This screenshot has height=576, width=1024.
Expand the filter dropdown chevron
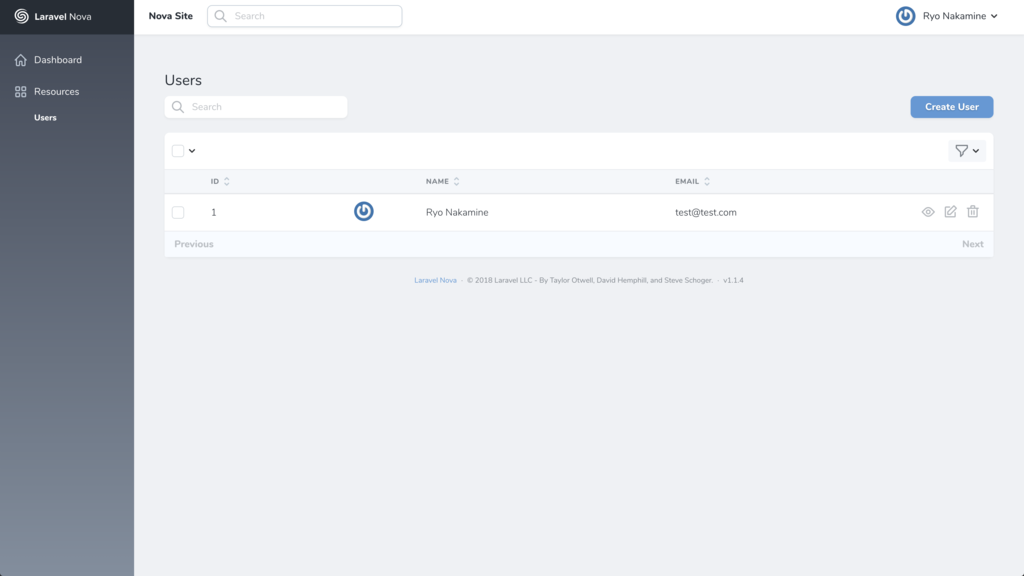[x=976, y=150]
